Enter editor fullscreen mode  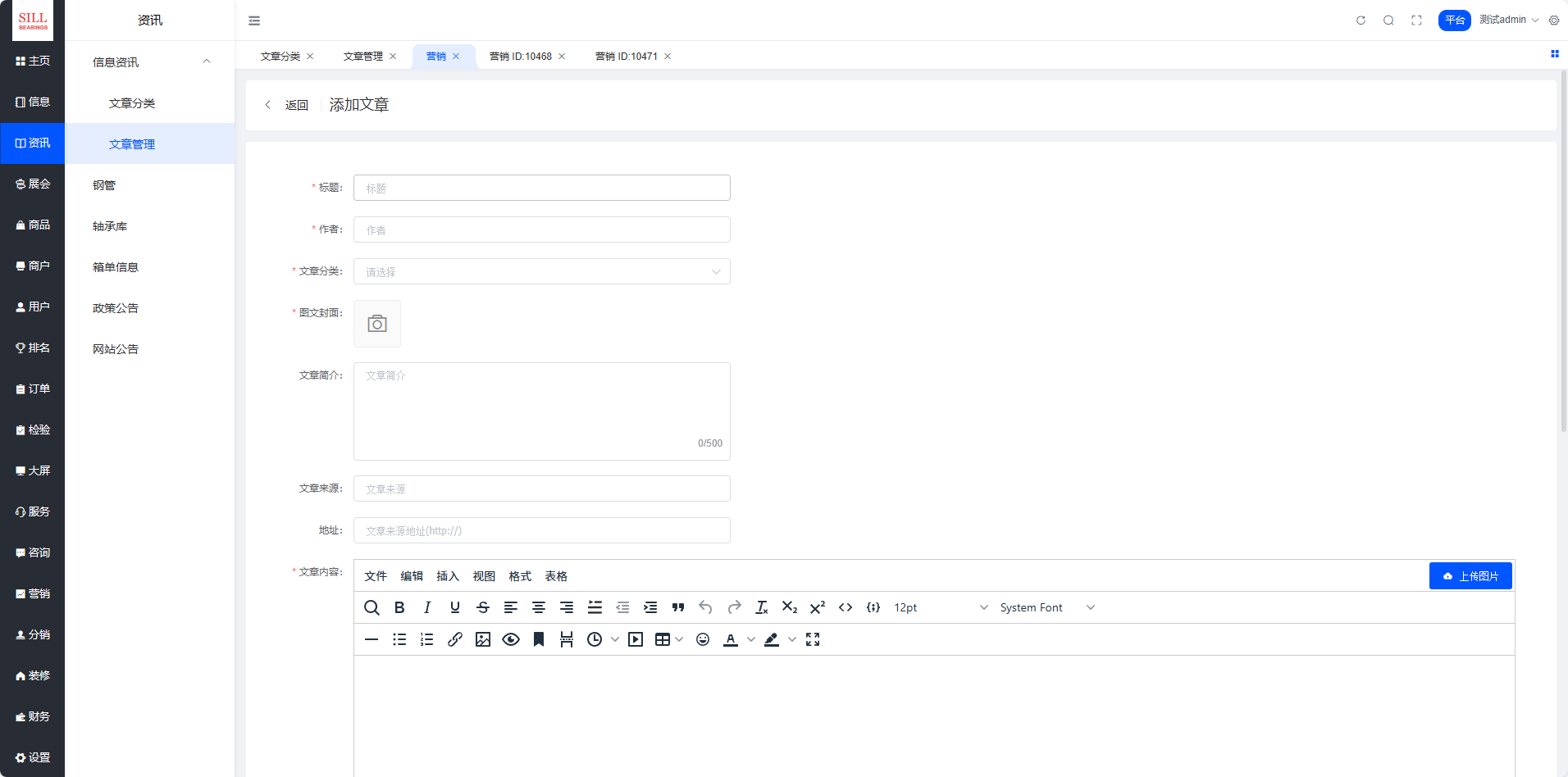click(813, 639)
